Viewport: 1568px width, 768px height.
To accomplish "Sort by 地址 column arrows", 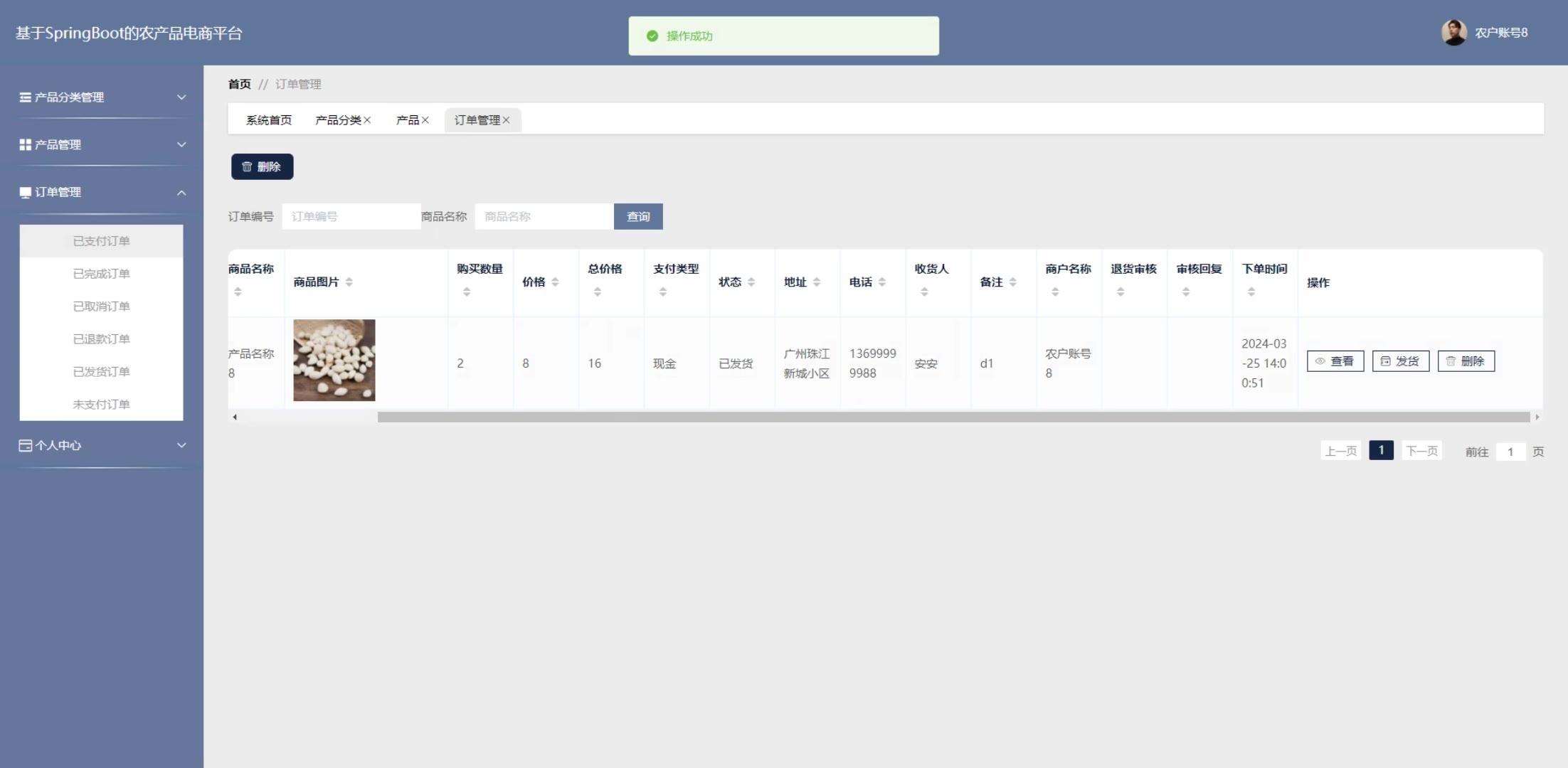I will pos(817,282).
